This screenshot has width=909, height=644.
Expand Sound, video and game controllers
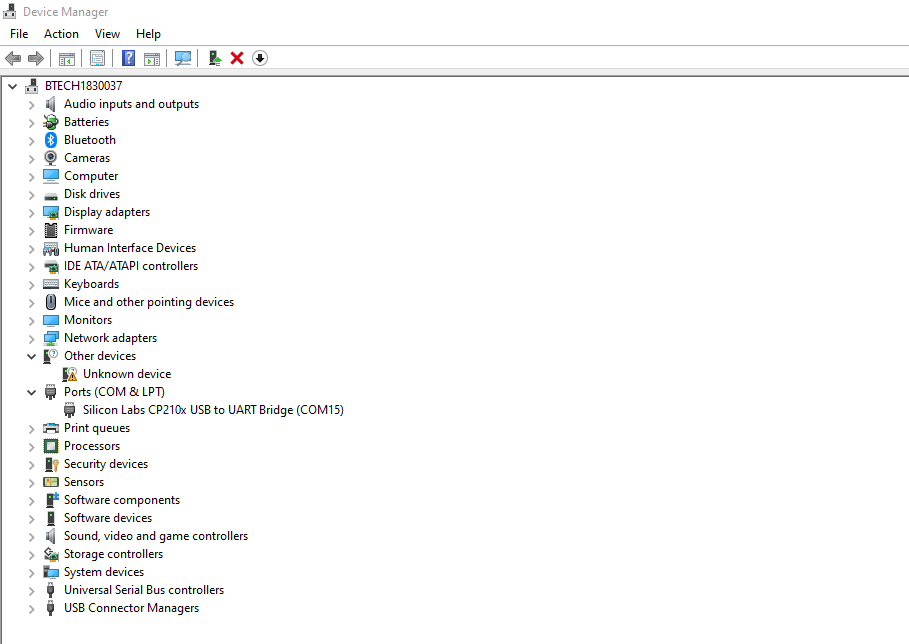tap(31, 537)
